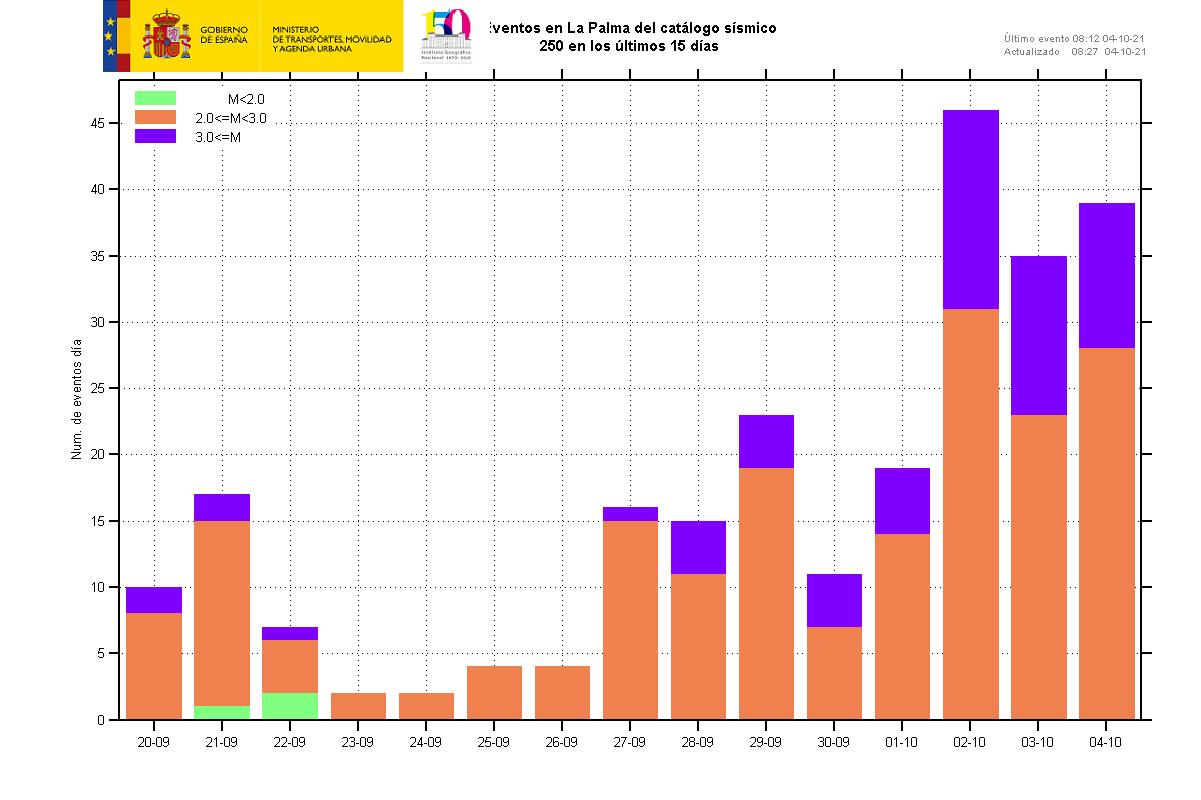The image size is (1201, 800).
Task: Click the purple segment of the 30-09 bar
Action: [x=834, y=600]
